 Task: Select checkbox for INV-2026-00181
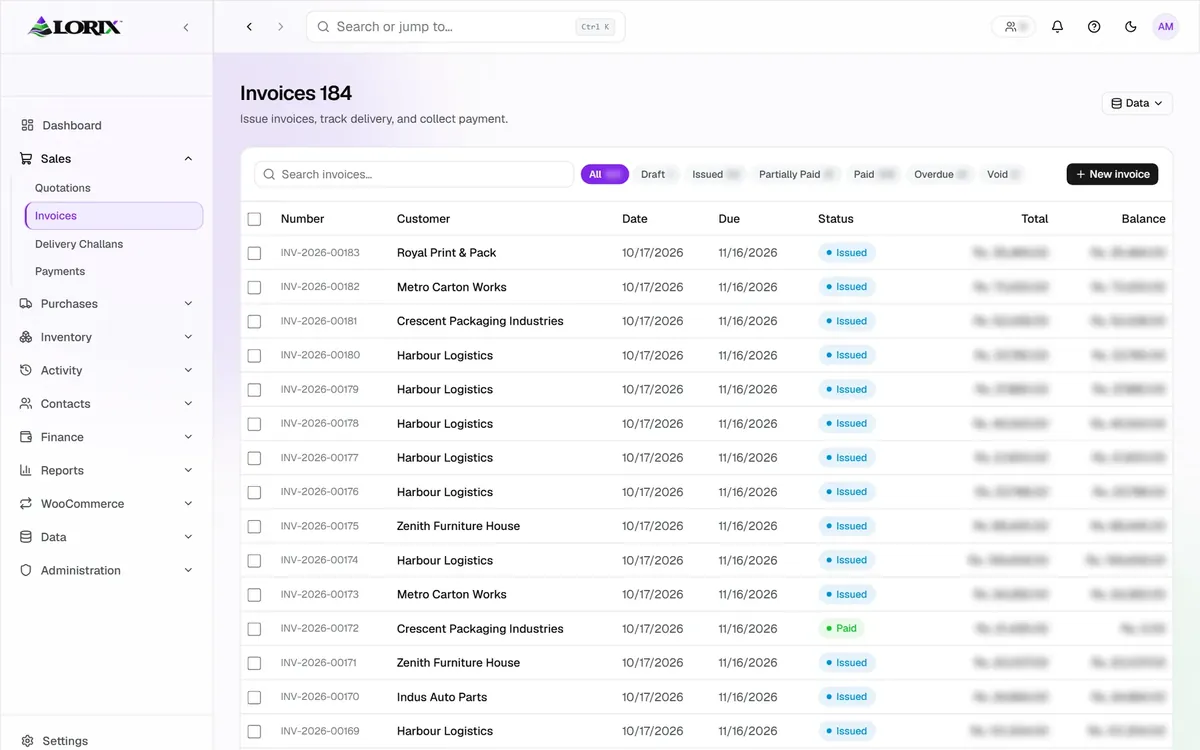pyautogui.click(x=254, y=321)
